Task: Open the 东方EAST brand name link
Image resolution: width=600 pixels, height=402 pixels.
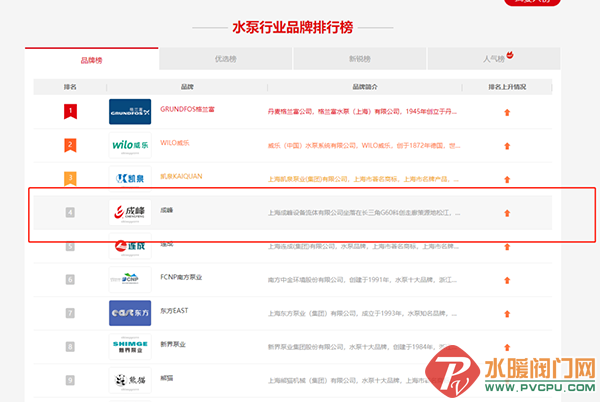Action: pos(174,311)
